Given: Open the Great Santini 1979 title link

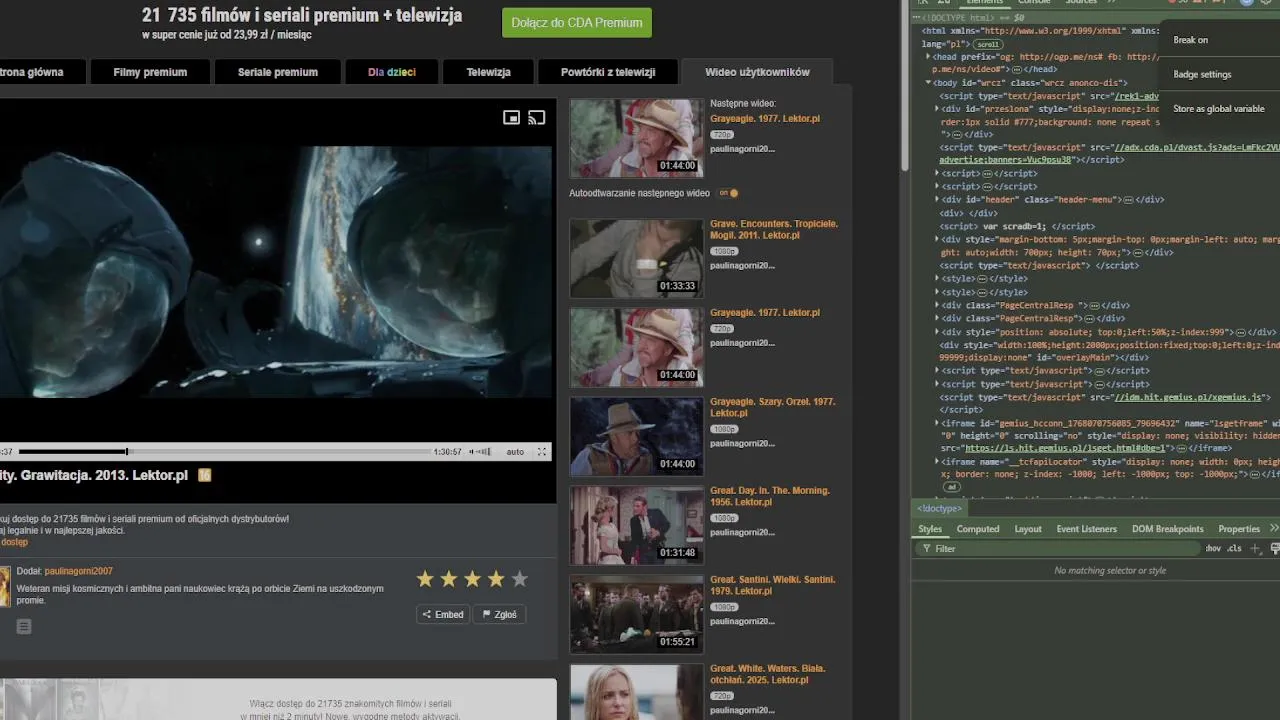Looking at the screenshot, I should point(772,585).
